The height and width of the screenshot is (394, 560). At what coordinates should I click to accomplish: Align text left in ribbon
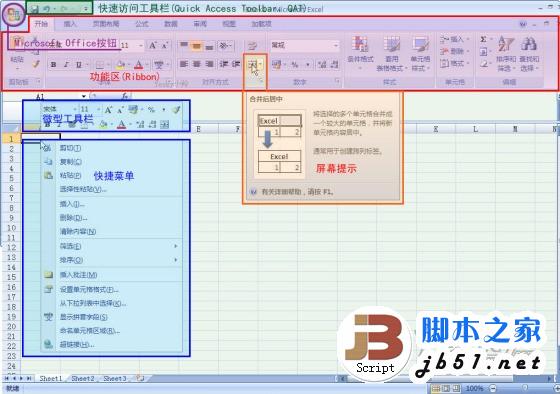coord(184,64)
